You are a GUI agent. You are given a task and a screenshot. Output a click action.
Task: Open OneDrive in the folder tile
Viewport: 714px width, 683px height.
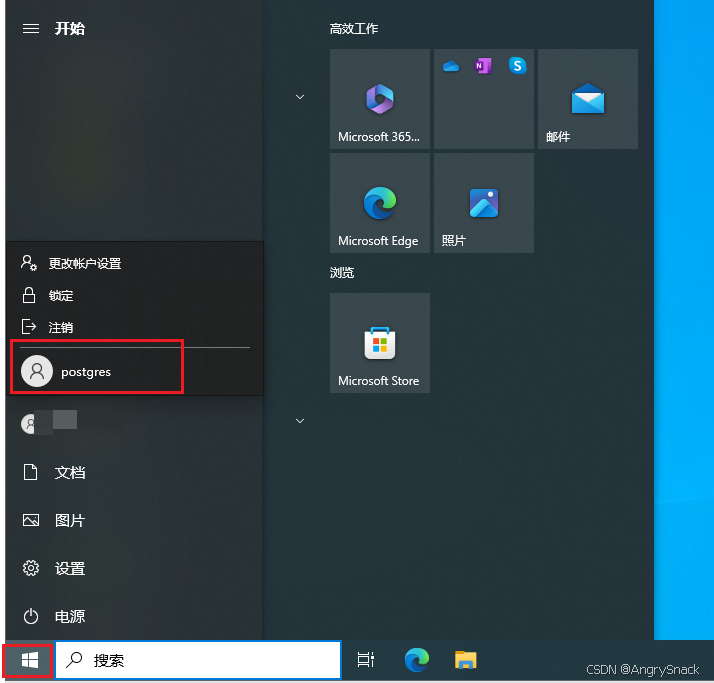pyautogui.click(x=451, y=66)
